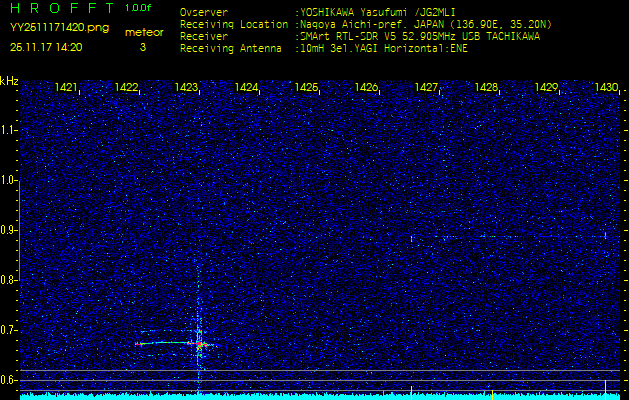This screenshot has height=400, width=629.
Task: Click the date stamp 26.11.17 14:20
Action: 46,46
